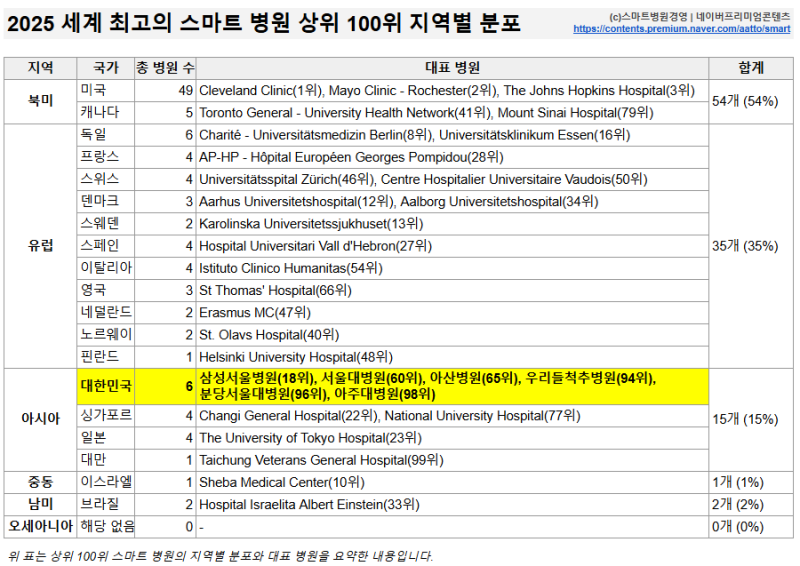Click the '프랑스' country cell

coord(106,157)
